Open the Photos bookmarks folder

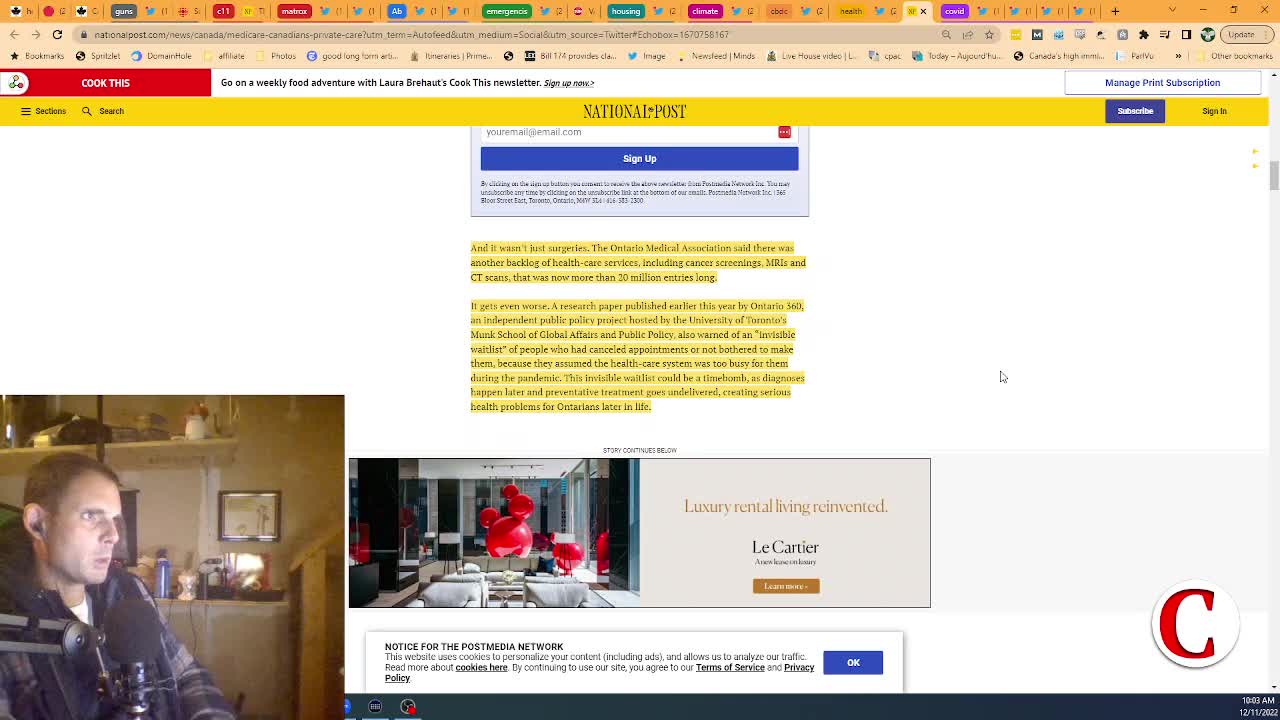276,56
